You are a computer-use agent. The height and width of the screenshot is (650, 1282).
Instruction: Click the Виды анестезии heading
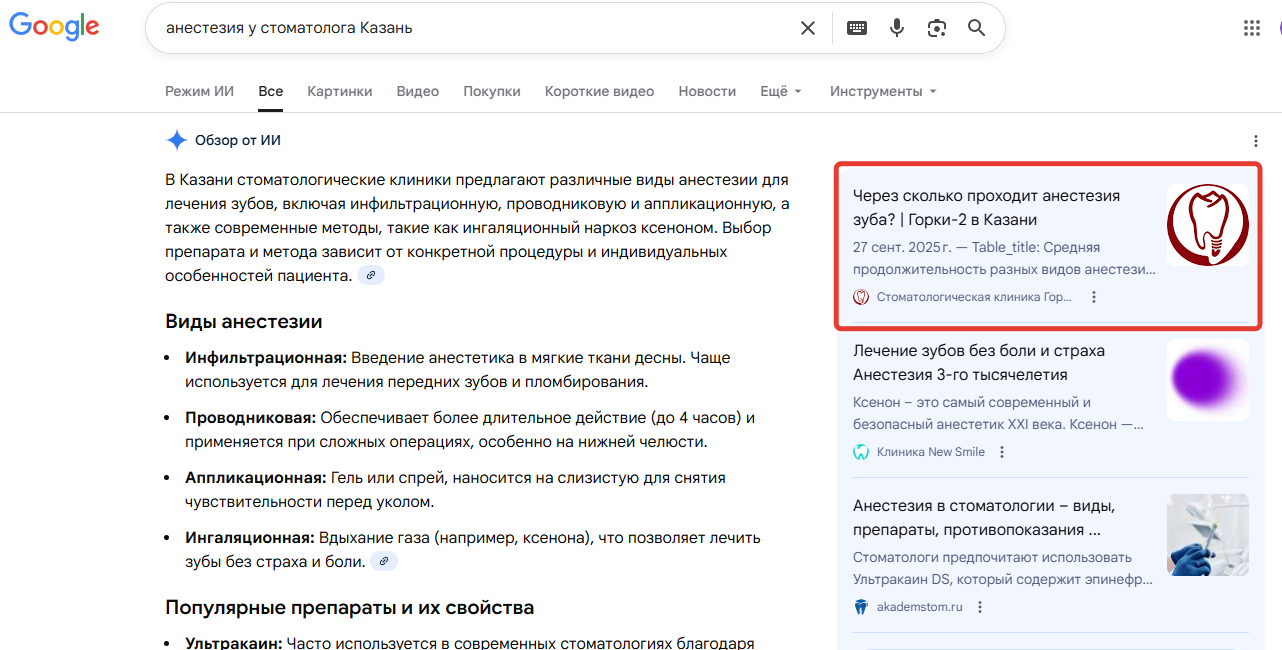point(244,321)
